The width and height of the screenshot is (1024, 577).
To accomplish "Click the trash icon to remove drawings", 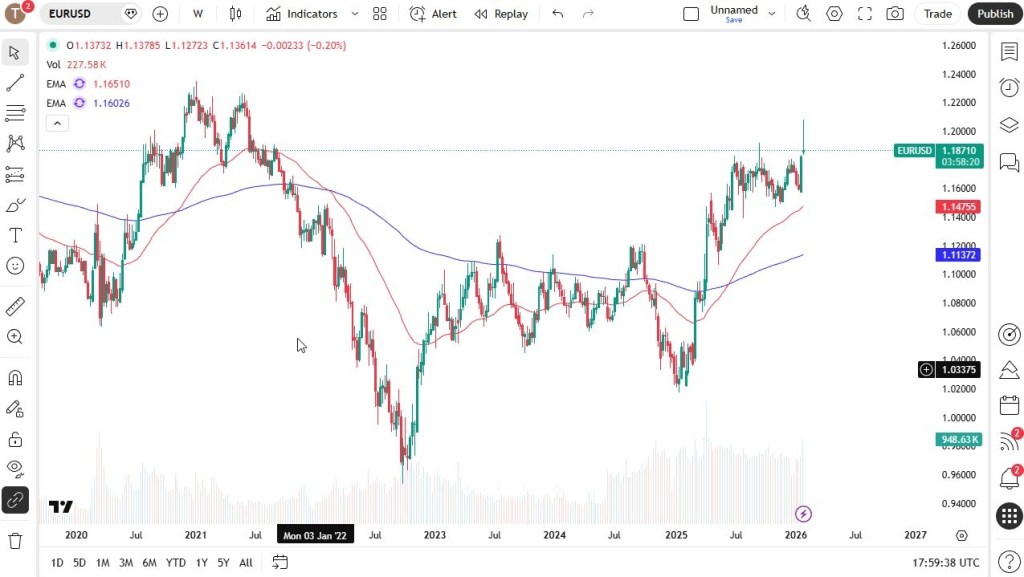I will coord(15,541).
